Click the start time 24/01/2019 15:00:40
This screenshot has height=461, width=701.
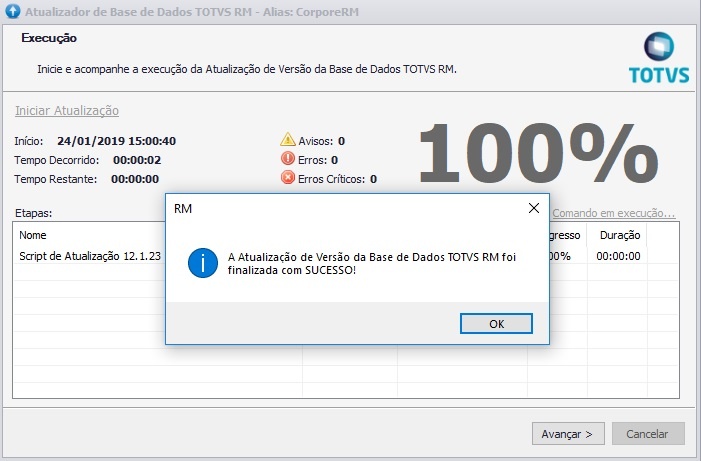[116, 141]
